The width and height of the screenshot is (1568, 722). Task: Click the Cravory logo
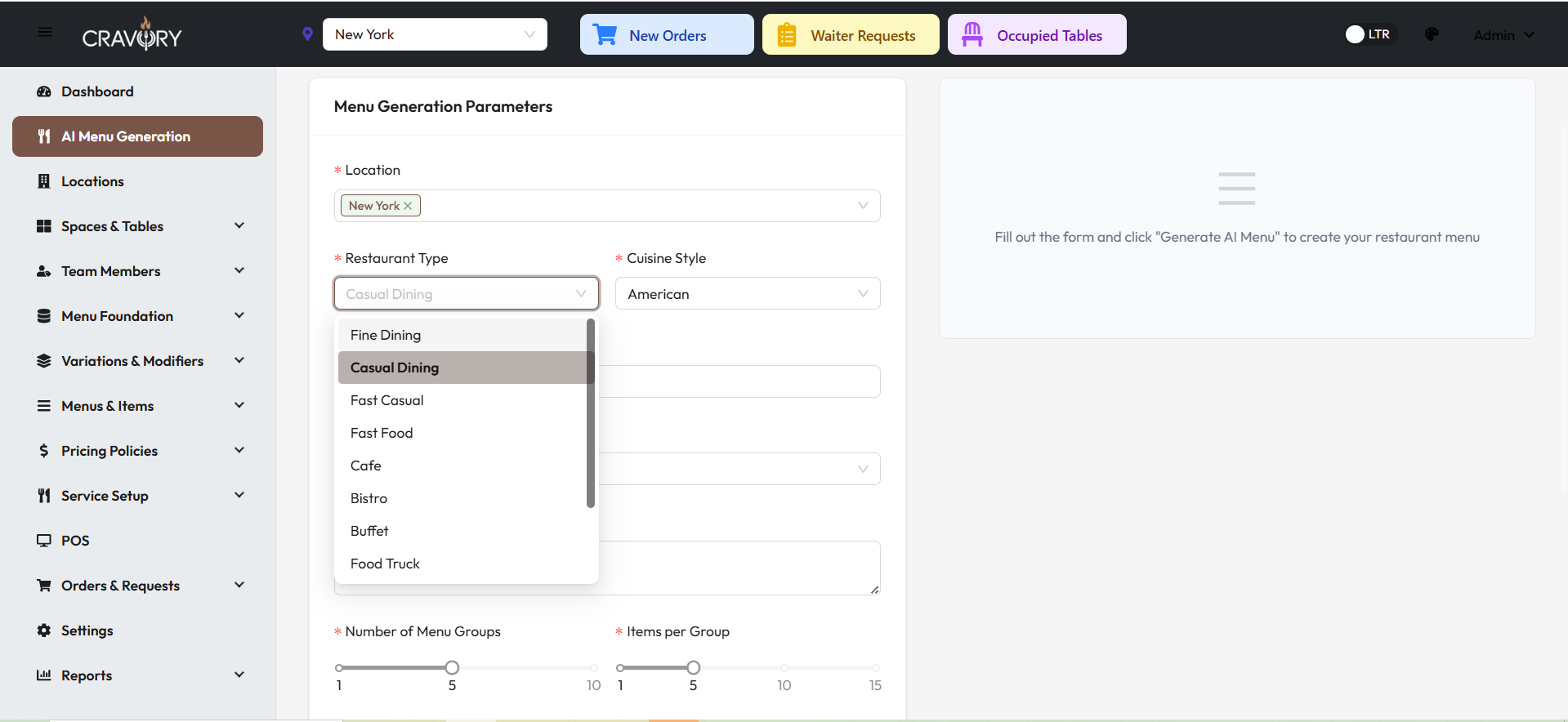coord(132,35)
